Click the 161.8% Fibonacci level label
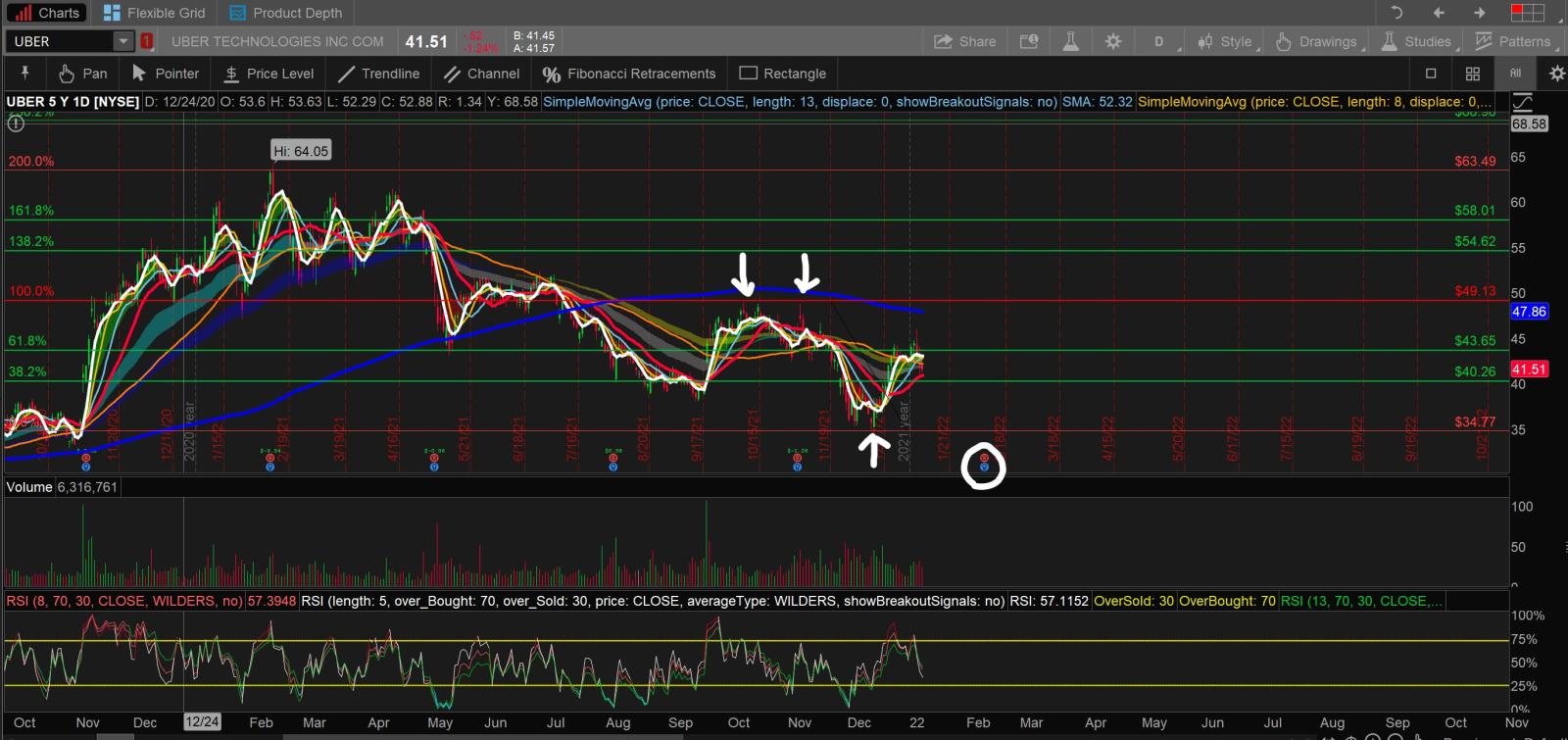This screenshot has width=1568, height=740. (x=31, y=210)
